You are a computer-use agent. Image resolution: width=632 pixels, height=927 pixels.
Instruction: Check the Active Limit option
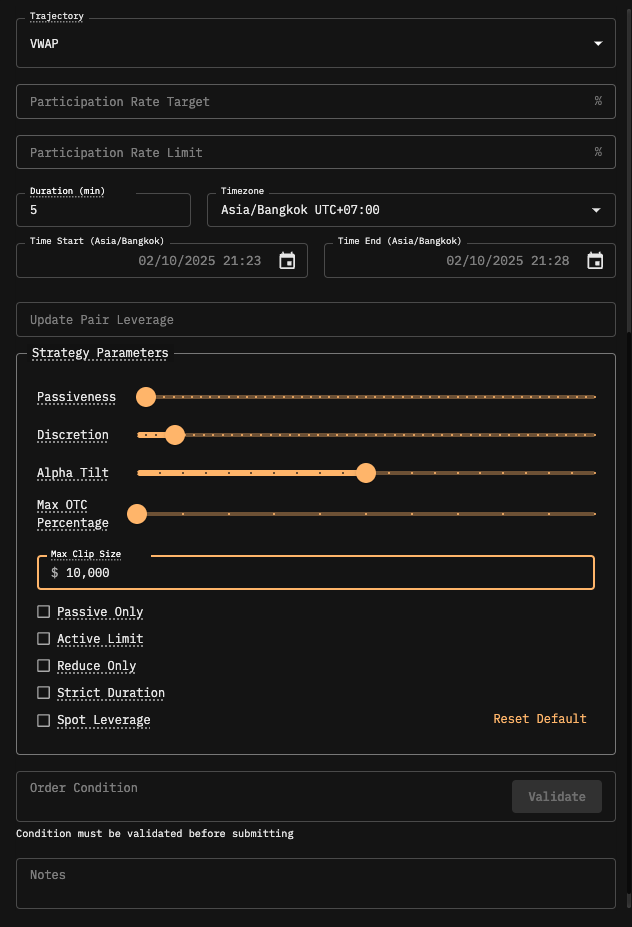[43, 639]
